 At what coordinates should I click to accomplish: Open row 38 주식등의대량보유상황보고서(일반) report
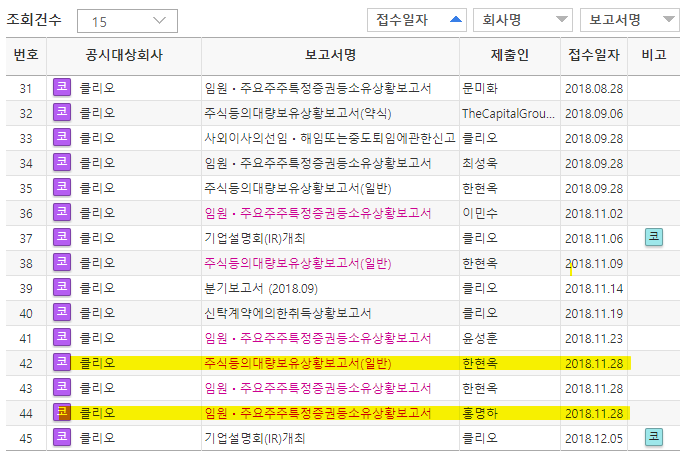coord(298,263)
